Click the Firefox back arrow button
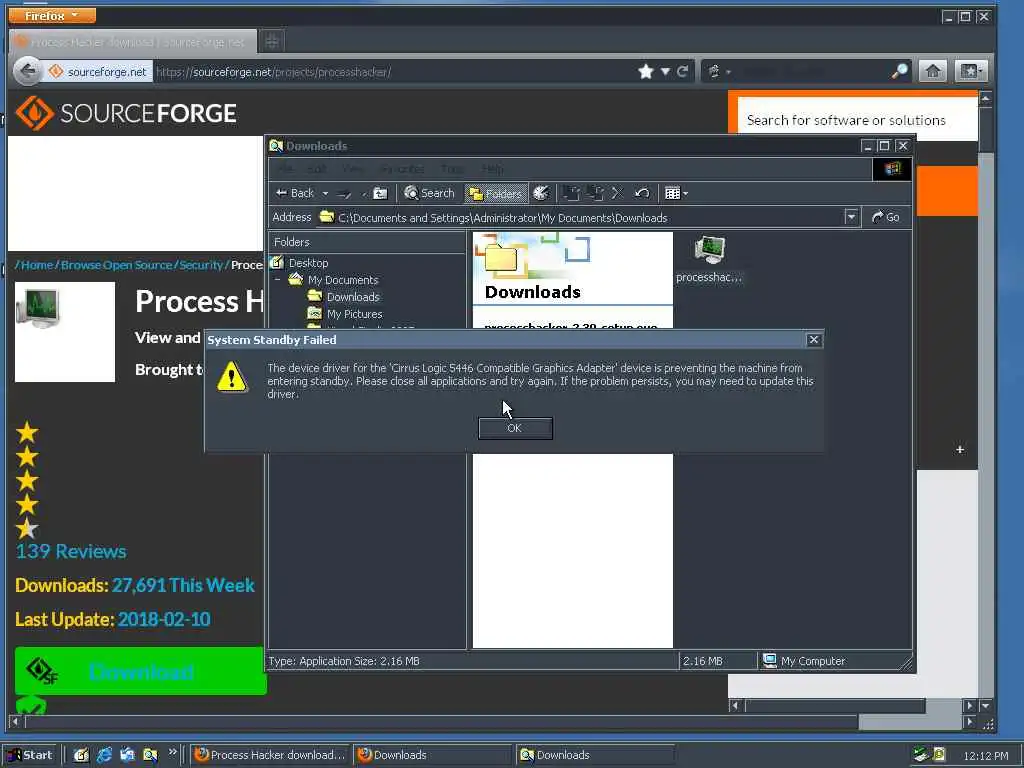Screen dimensions: 1024x768 28,71
